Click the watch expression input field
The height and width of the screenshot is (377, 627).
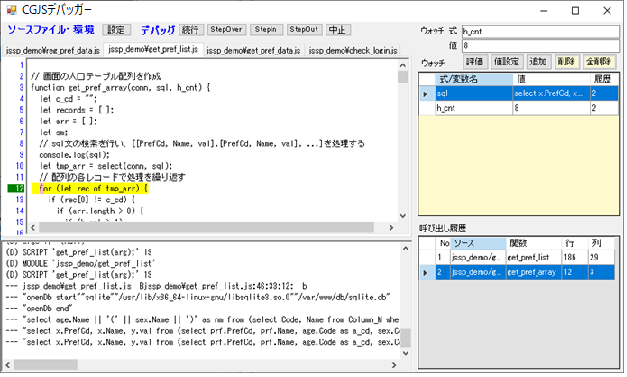pyautogui.click(x=541, y=31)
